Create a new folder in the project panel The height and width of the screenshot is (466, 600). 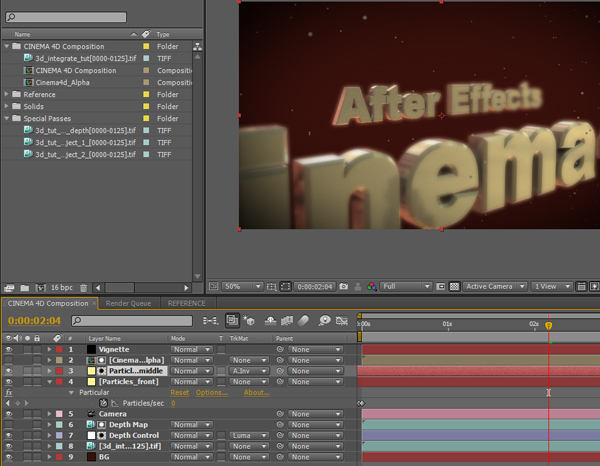point(25,288)
